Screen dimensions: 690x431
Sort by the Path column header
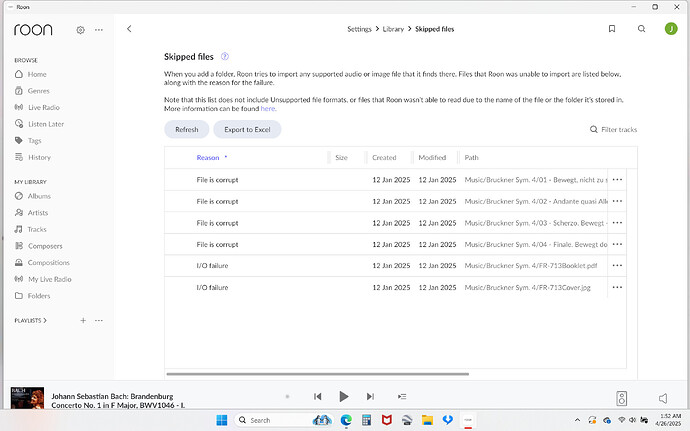click(x=471, y=158)
